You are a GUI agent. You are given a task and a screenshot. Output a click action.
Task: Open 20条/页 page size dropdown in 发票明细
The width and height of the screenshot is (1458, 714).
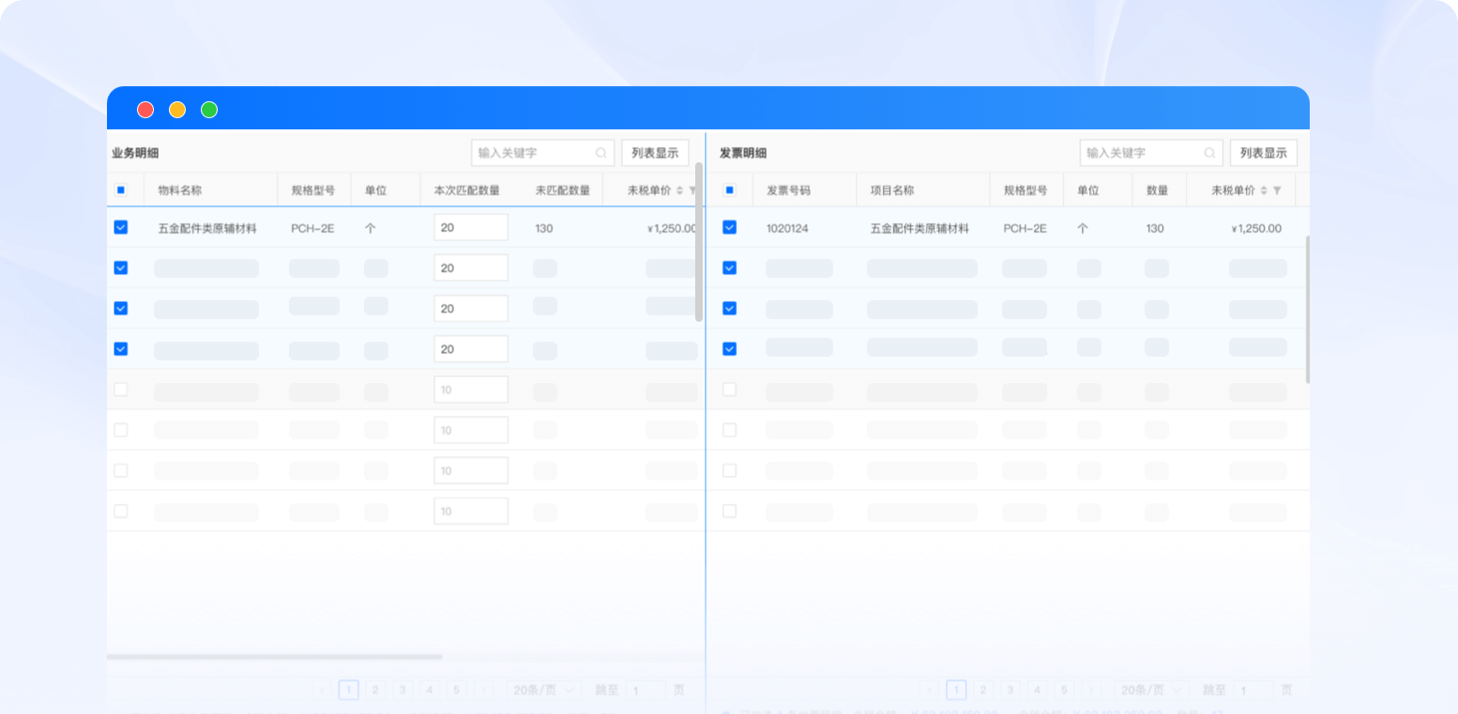pyautogui.click(x=1152, y=690)
